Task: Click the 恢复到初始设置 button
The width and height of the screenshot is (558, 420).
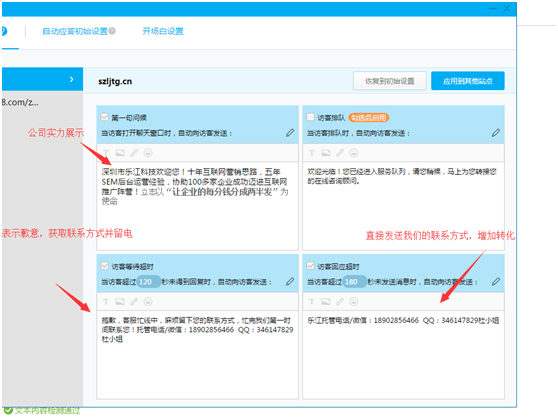Action: pyautogui.click(x=390, y=81)
